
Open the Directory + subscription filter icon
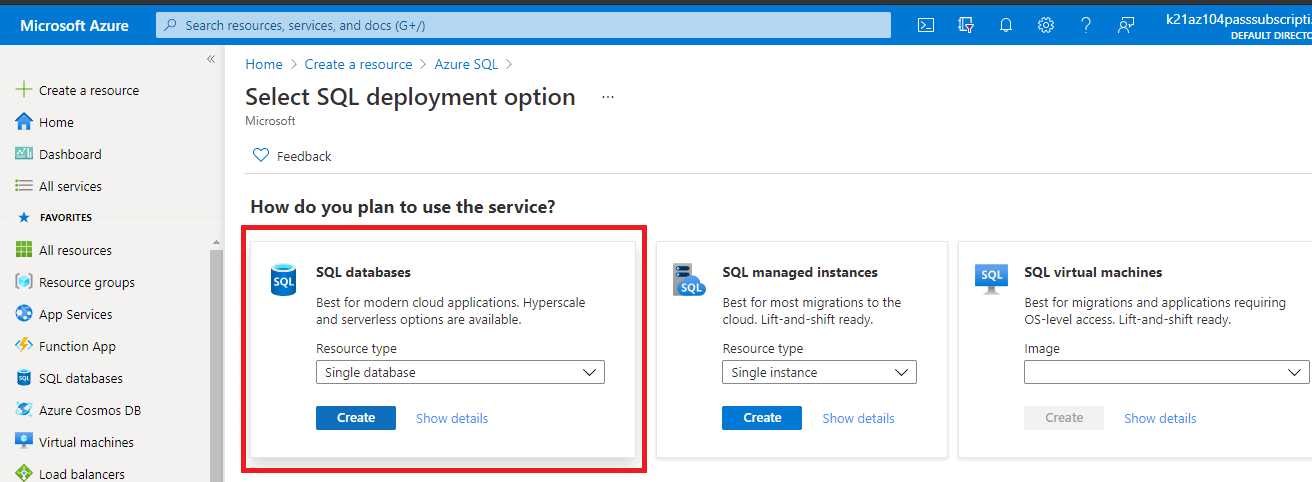[x=966, y=25]
